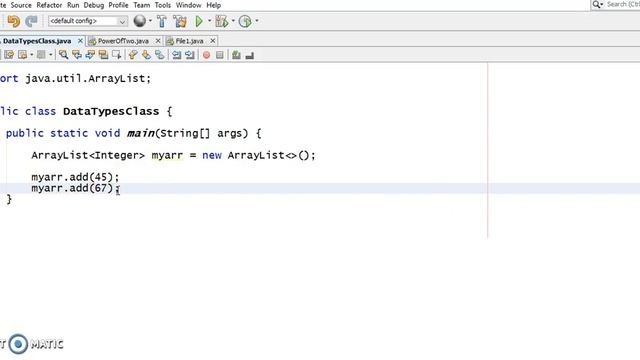This screenshot has width=640, height=360.
Task: Open the Profile menu
Action: coord(118,5)
